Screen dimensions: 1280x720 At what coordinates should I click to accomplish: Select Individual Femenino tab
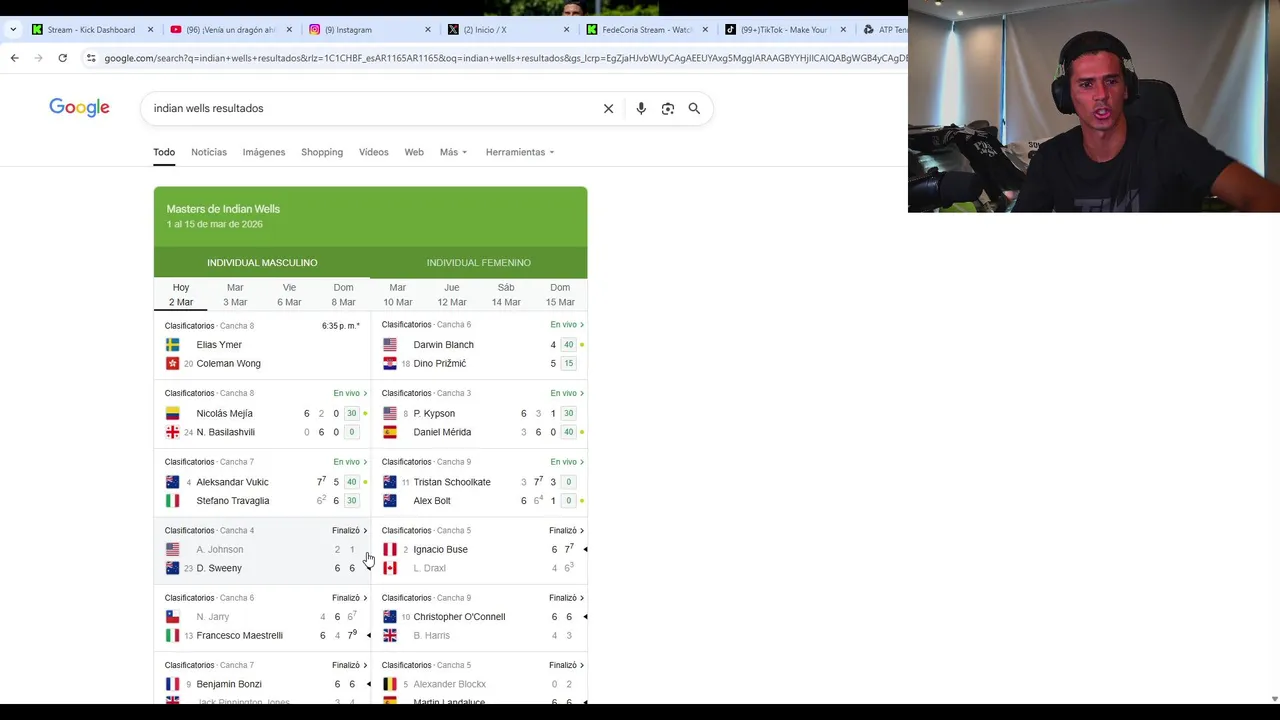[479, 263]
